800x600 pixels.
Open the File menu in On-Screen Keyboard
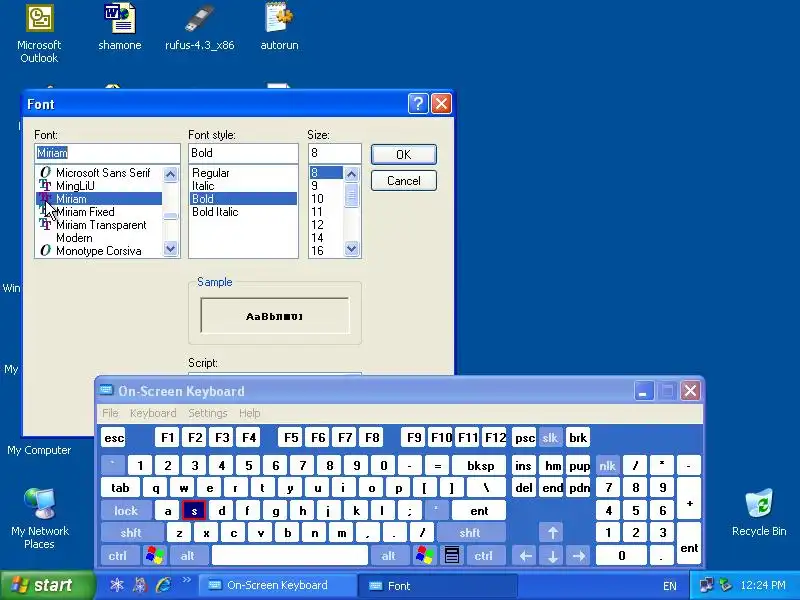pos(110,413)
